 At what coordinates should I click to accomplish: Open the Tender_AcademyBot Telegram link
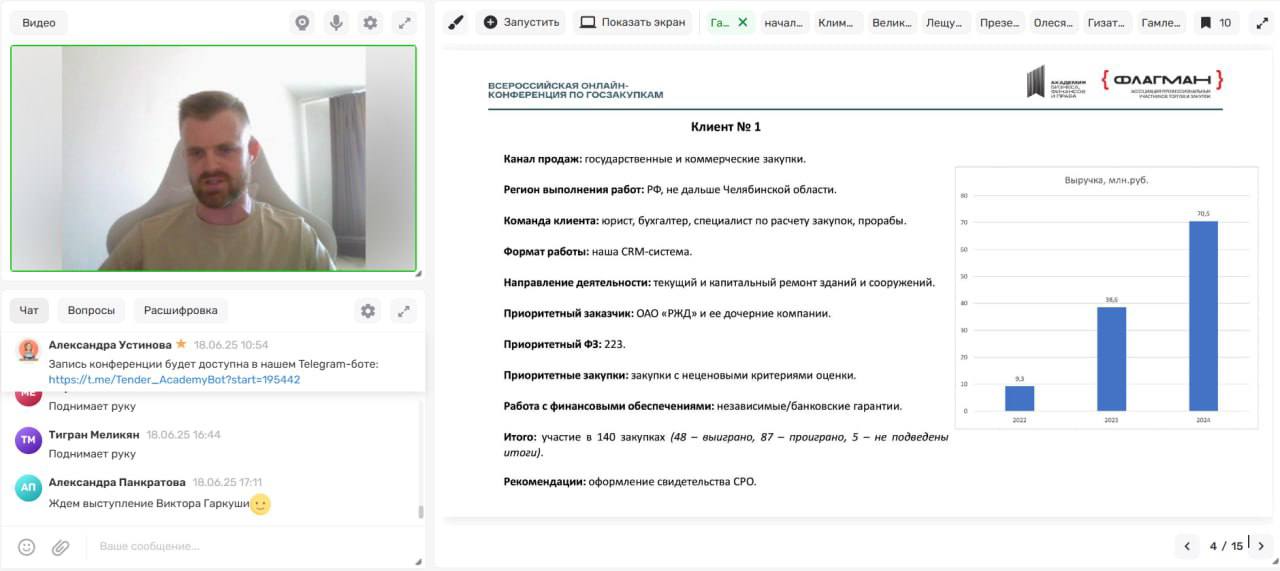tap(174, 379)
